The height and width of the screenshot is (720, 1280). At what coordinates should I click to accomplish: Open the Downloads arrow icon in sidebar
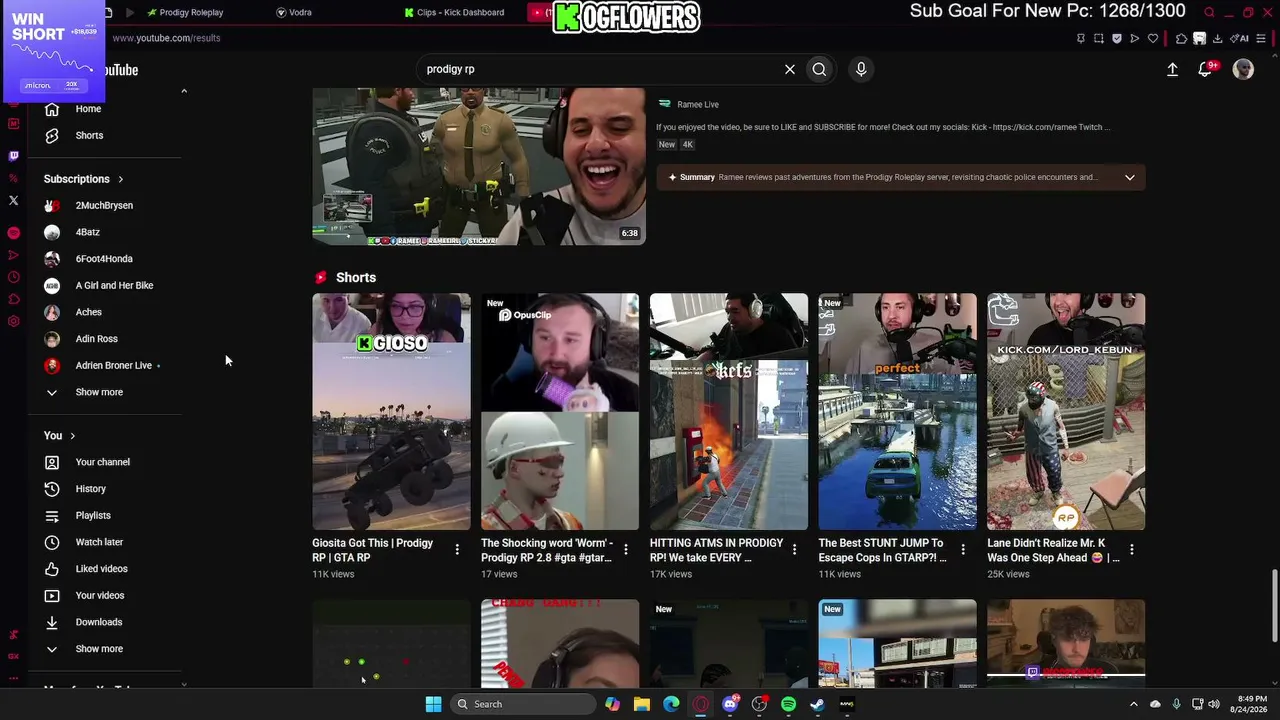[52, 622]
